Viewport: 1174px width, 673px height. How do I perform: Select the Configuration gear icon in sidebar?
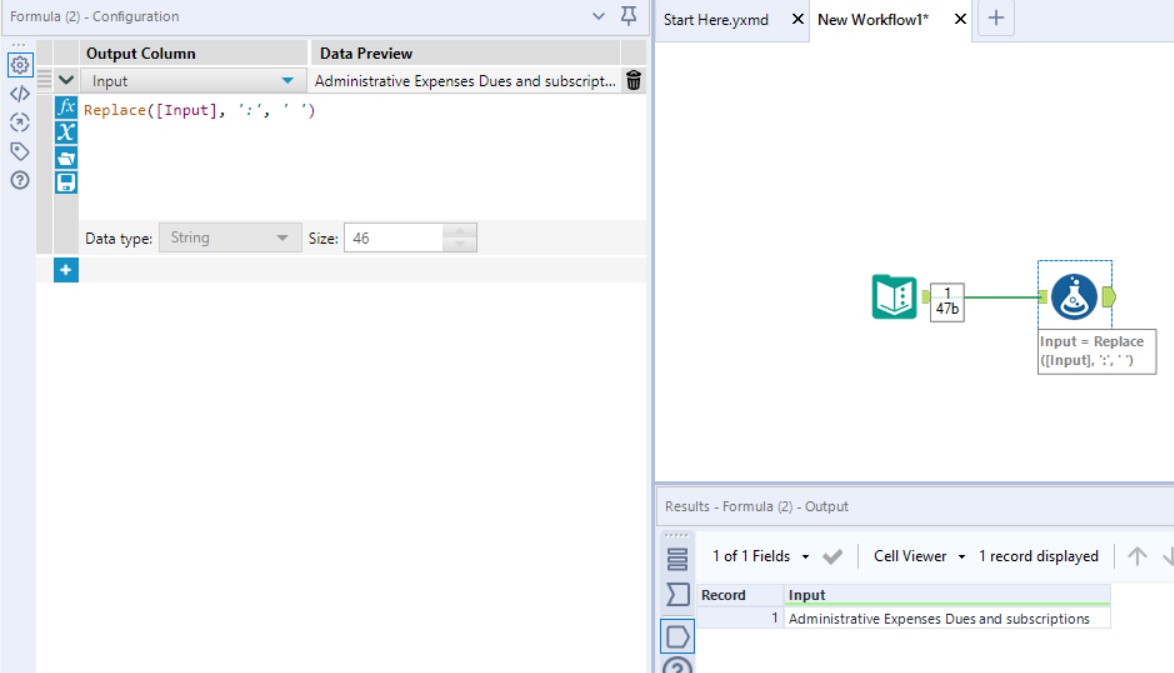tap(20, 64)
